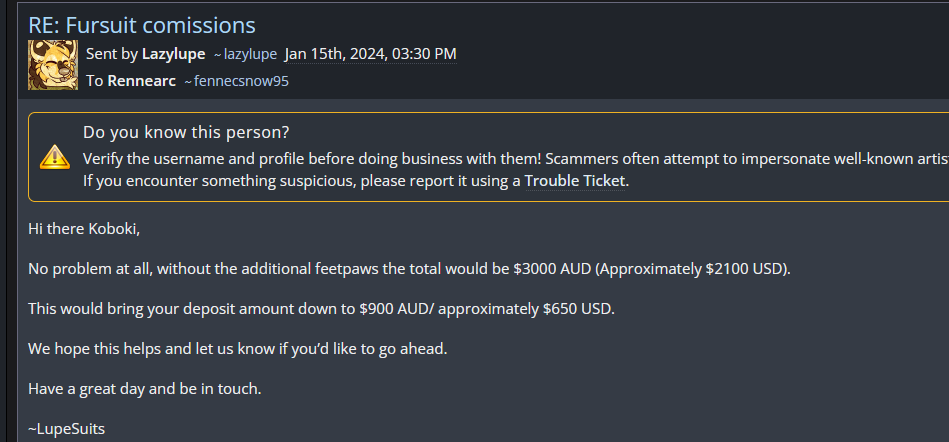Image resolution: width=949 pixels, height=442 pixels.
Task: Click the "Do you know this person?" heading
Action: click(x=186, y=133)
